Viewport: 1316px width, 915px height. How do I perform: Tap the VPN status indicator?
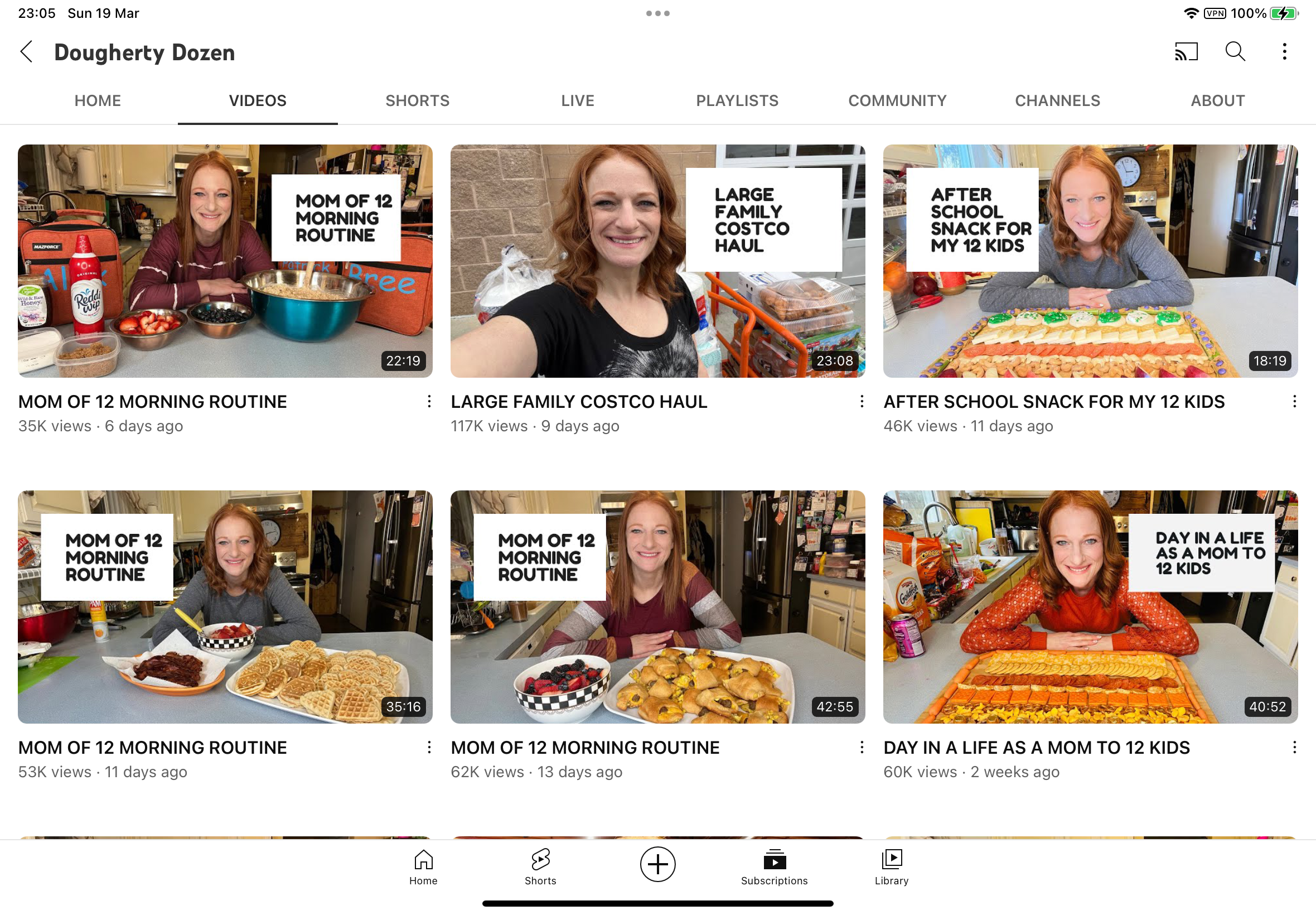[1215, 13]
